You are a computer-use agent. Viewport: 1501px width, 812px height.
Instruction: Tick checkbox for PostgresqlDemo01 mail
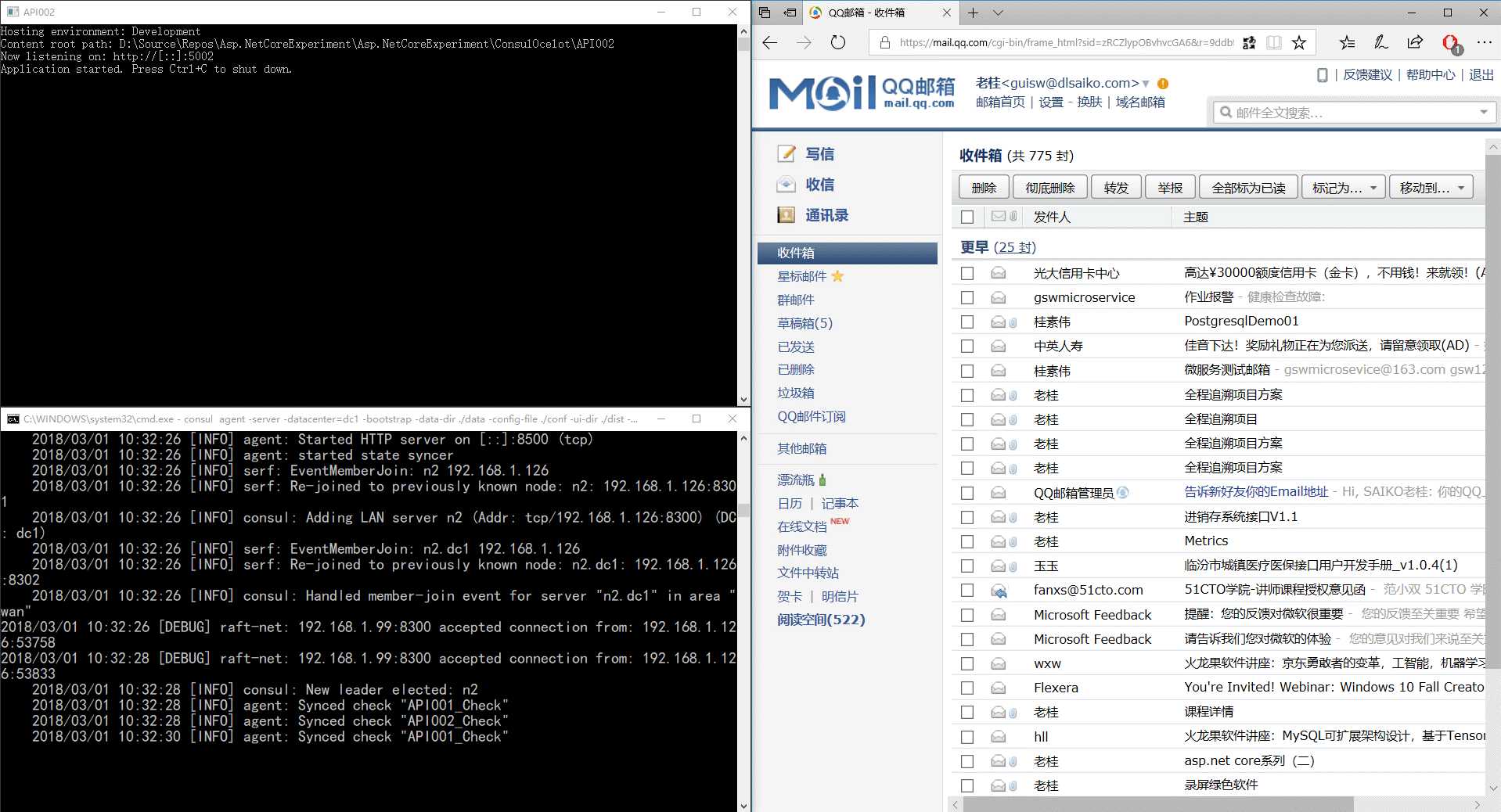pyautogui.click(x=967, y=322)
